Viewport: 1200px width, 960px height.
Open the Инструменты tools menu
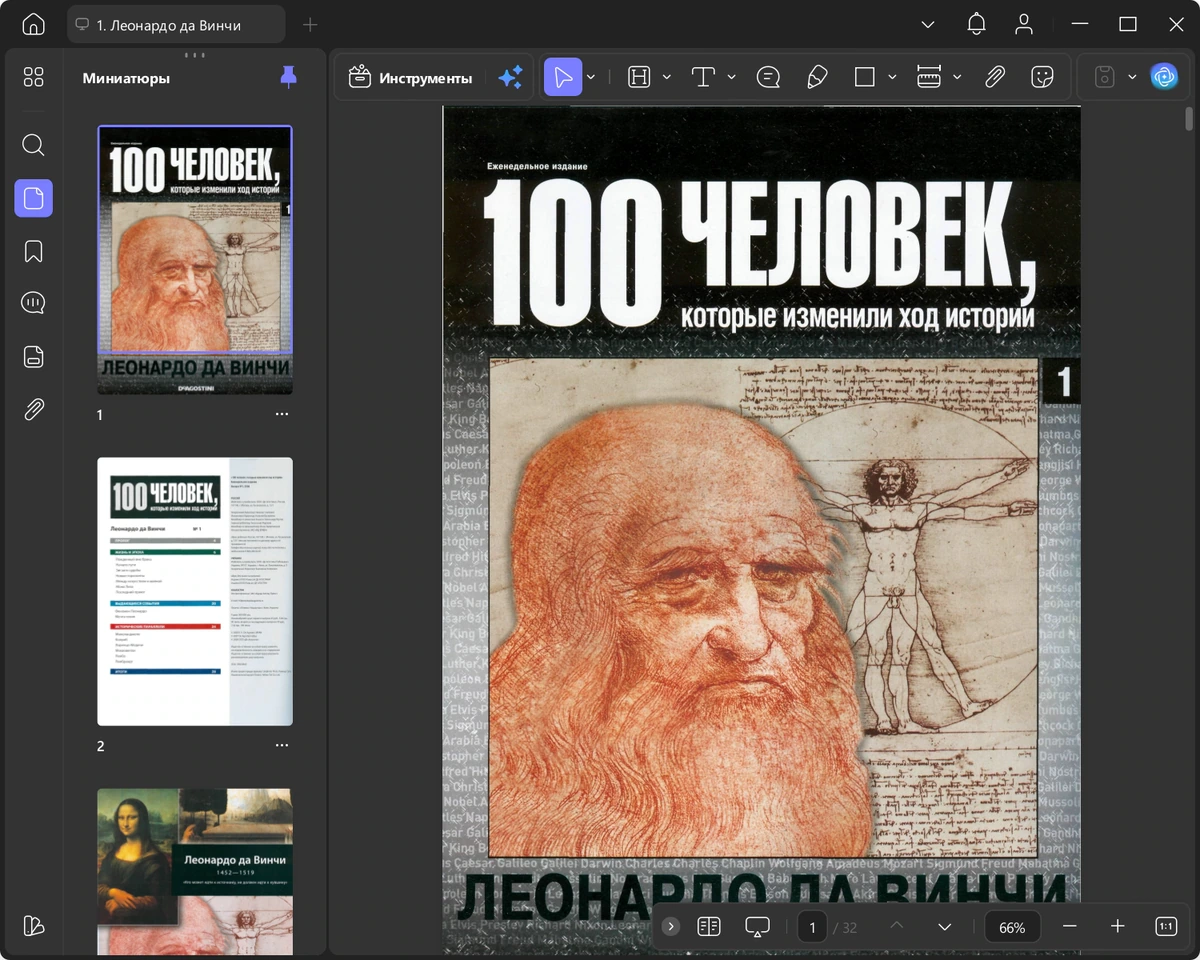point(410,77)
